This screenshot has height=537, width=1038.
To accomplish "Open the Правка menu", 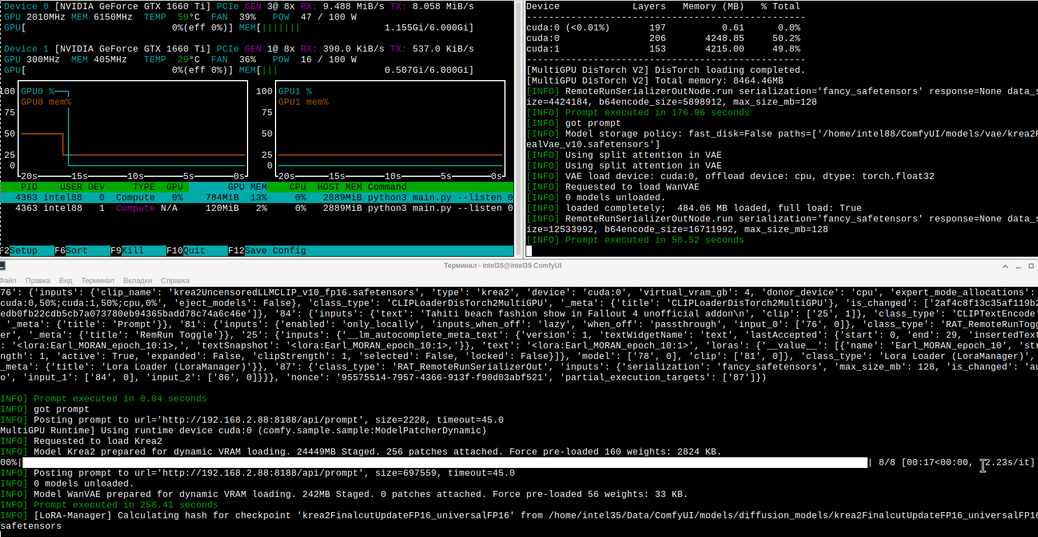I will pyautogui.click(x=38, y=281).
